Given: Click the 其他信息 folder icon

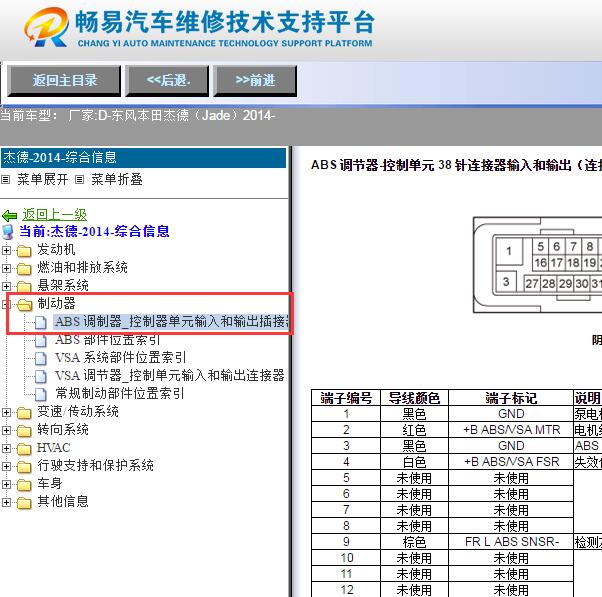Looking at the screenshot, I should pyautogui.click(x=24, y=502).
